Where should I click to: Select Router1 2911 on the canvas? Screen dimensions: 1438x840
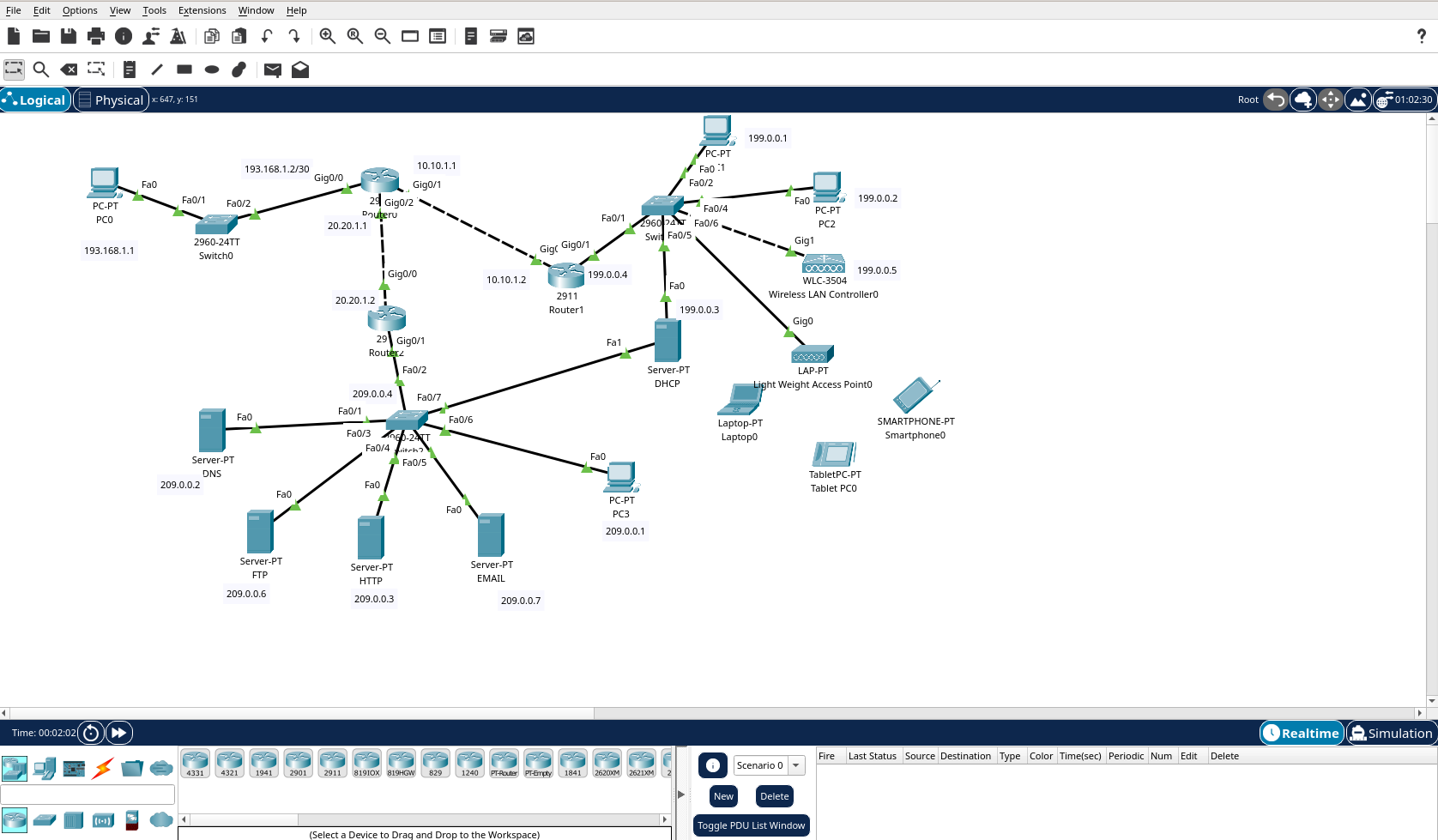click(x=566, y=275)
